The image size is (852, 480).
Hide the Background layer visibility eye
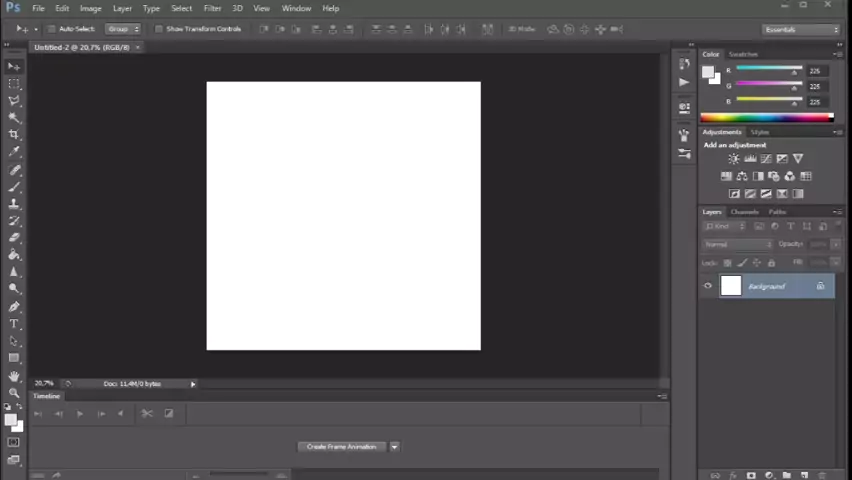pos(707,286)
